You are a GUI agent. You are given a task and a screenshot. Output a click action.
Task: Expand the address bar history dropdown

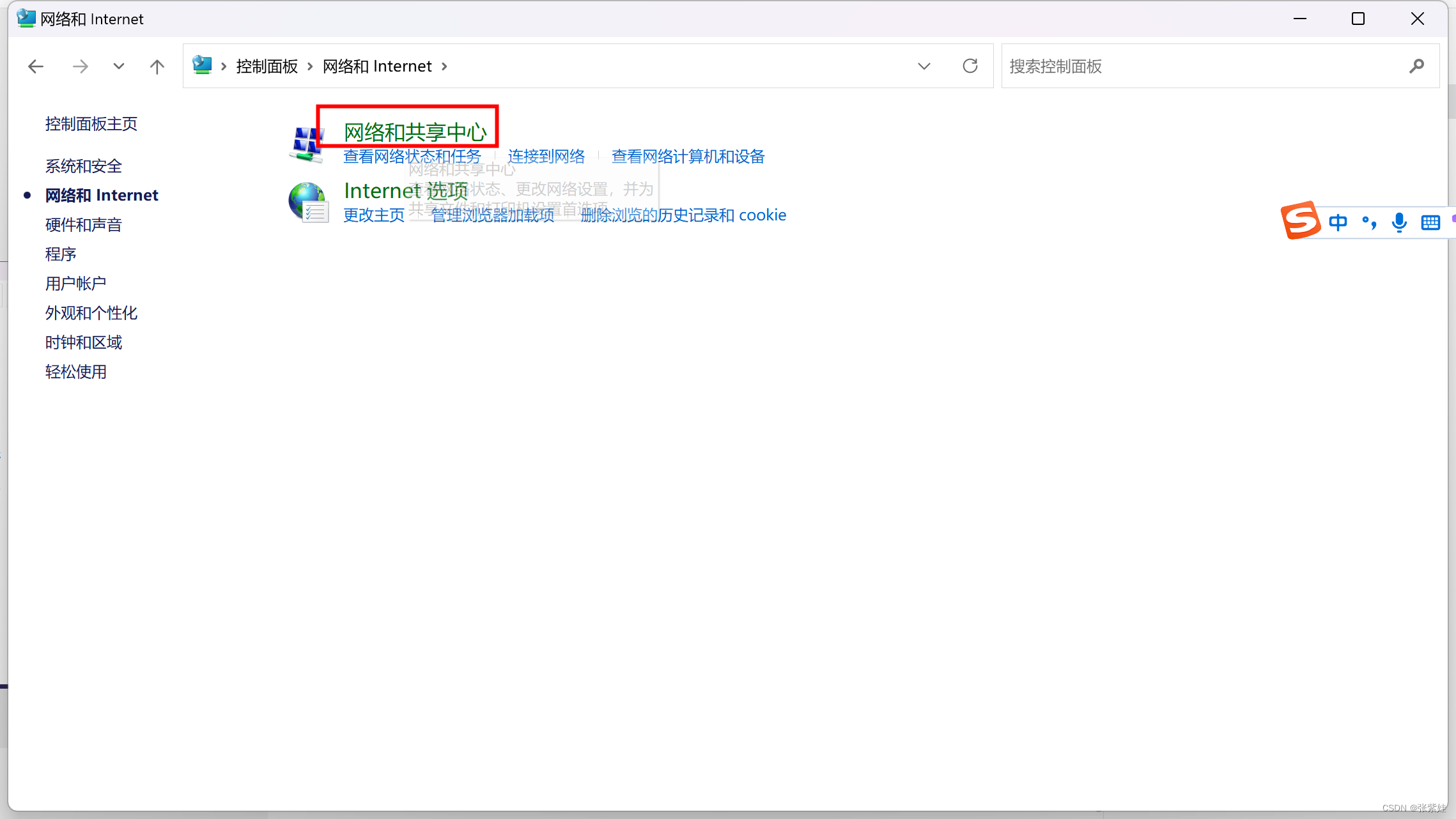924,66
